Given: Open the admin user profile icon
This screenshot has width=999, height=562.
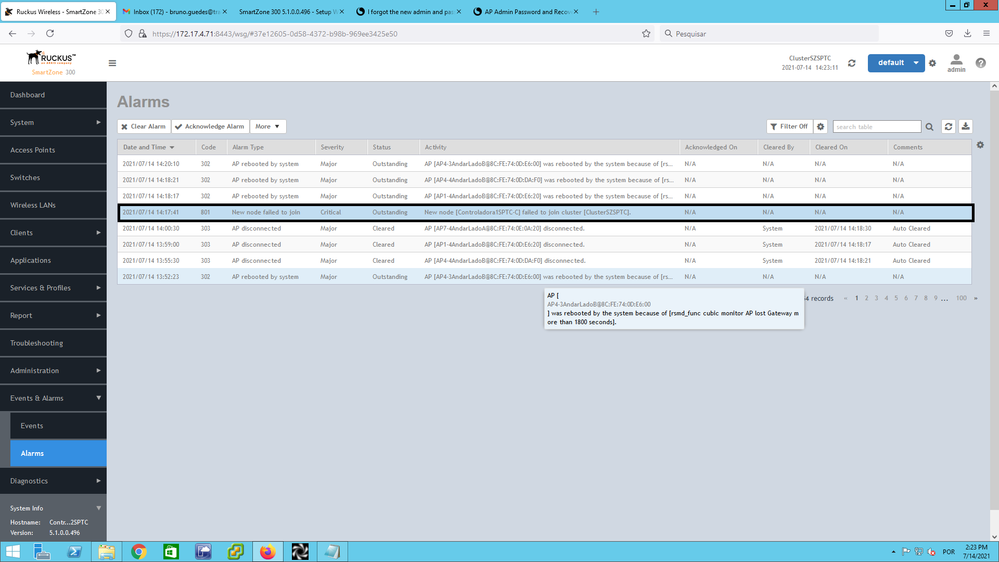Looking at the screenshot, I should pos(957,62).
